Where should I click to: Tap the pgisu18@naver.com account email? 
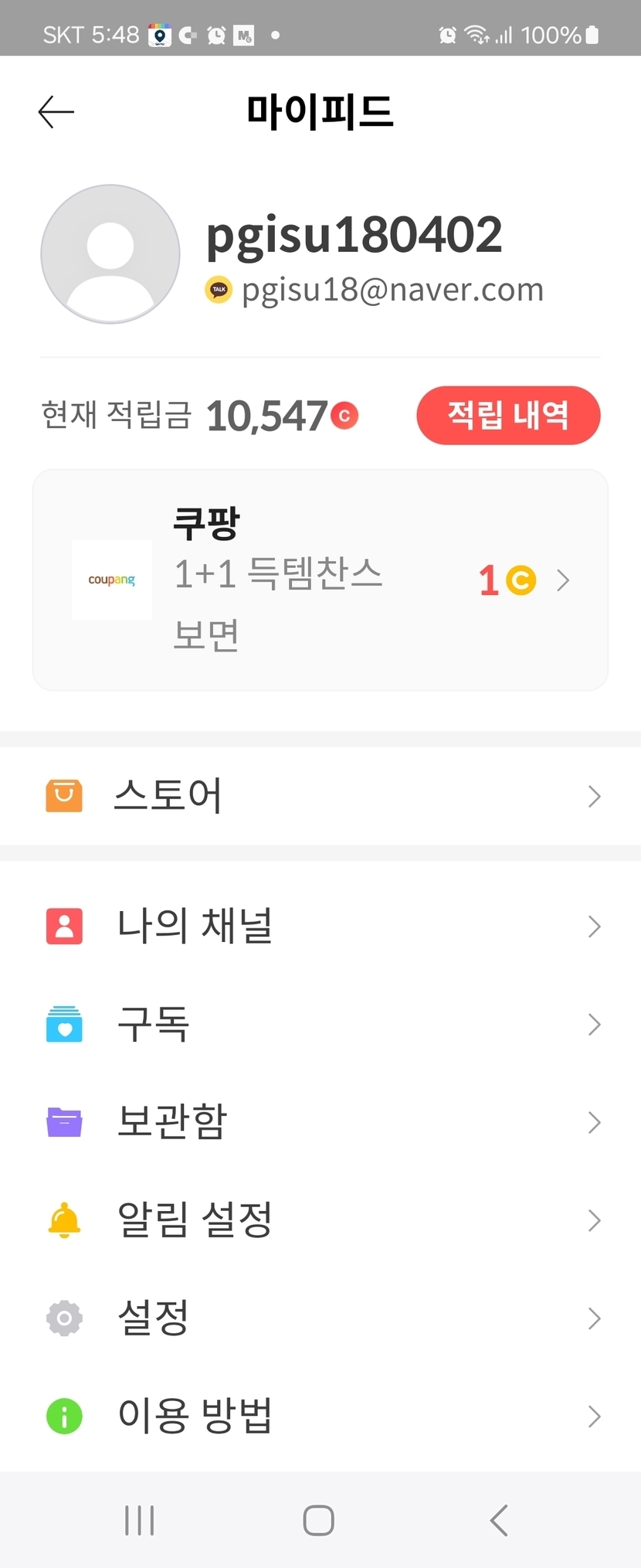click(392, 290)
